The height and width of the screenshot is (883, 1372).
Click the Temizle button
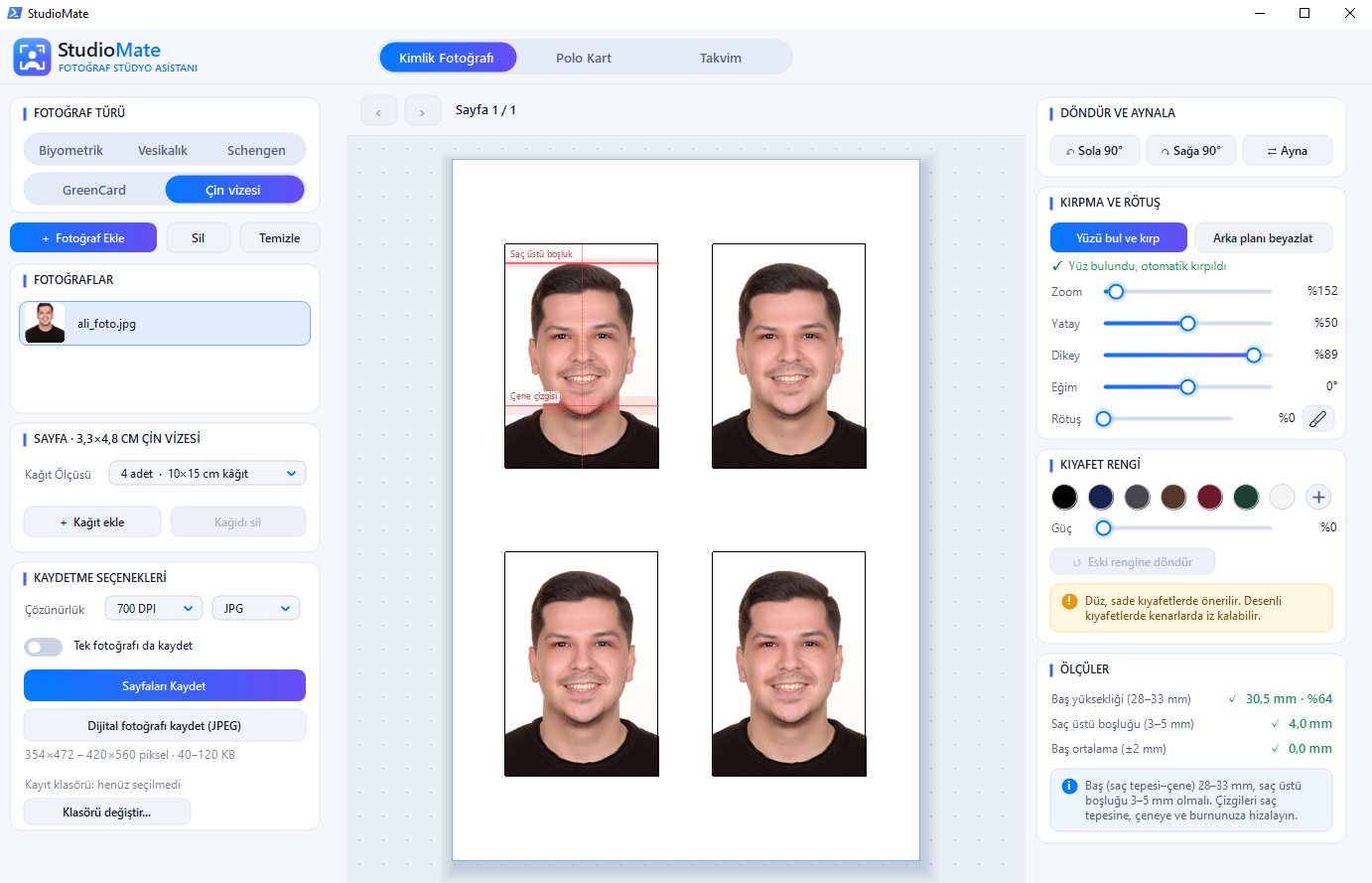point(279,237)
